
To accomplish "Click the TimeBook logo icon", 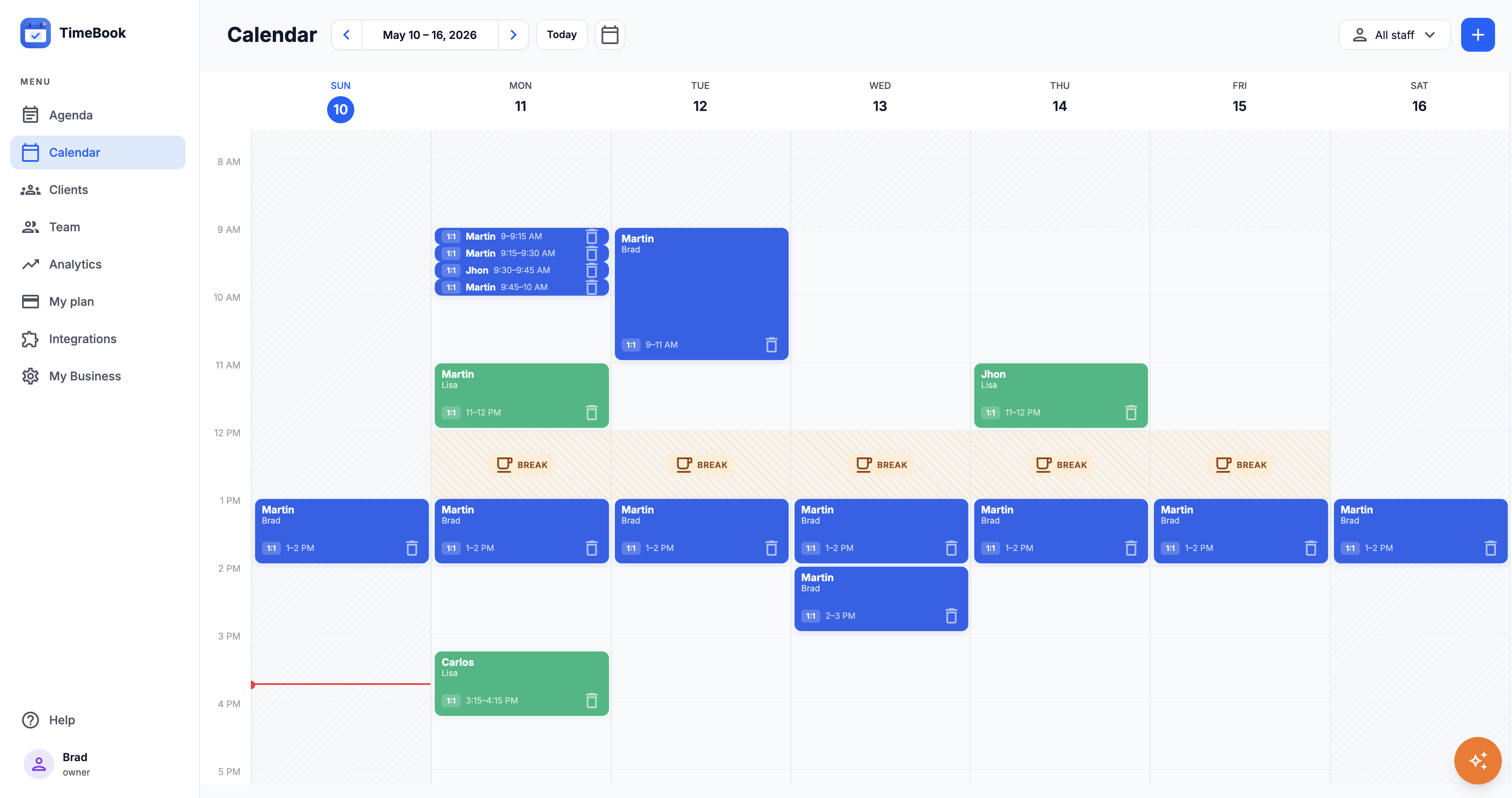I will coord(35,33).
